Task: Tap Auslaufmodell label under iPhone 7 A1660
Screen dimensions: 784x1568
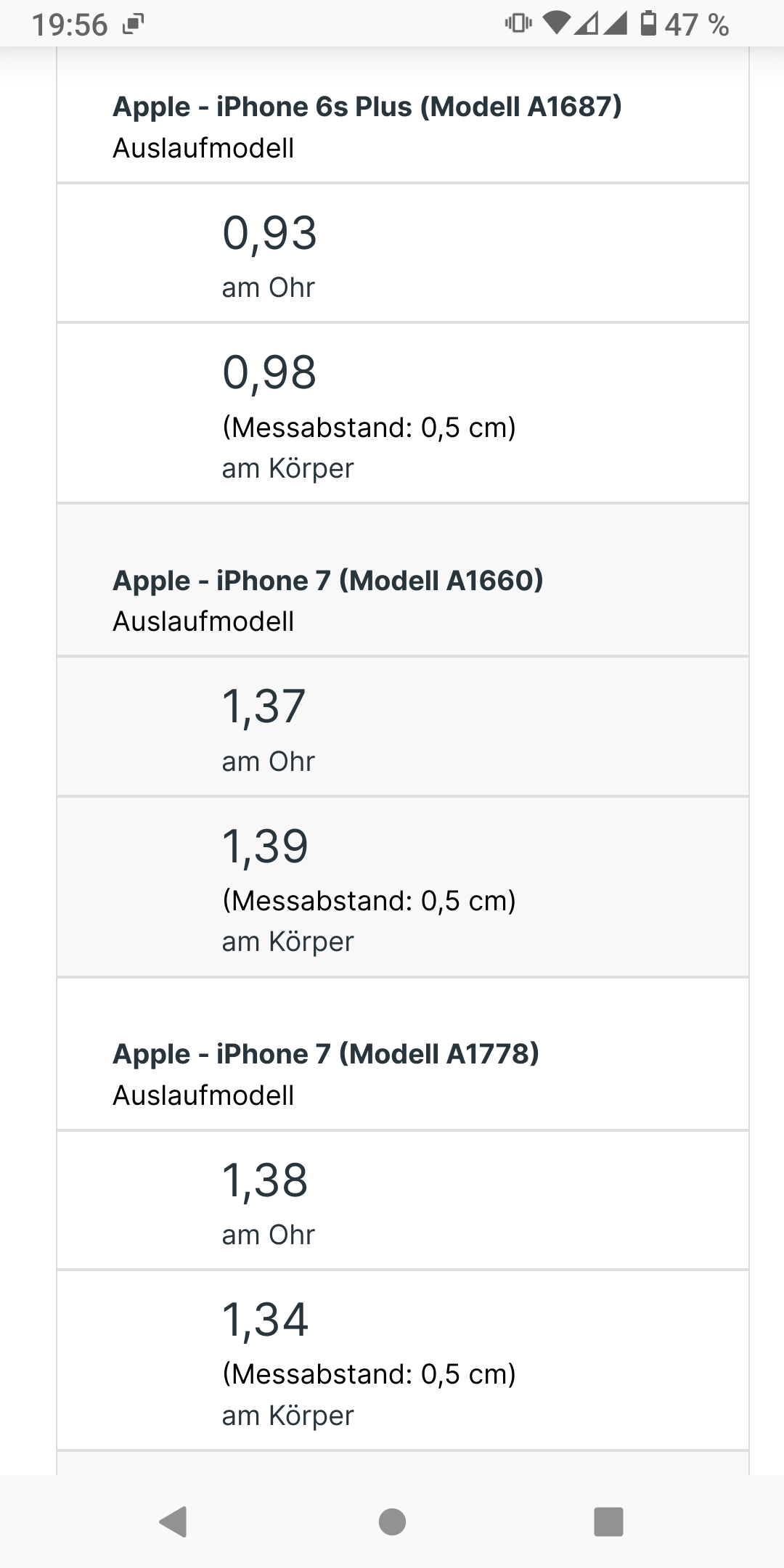Action: click(x=203, y=621)
